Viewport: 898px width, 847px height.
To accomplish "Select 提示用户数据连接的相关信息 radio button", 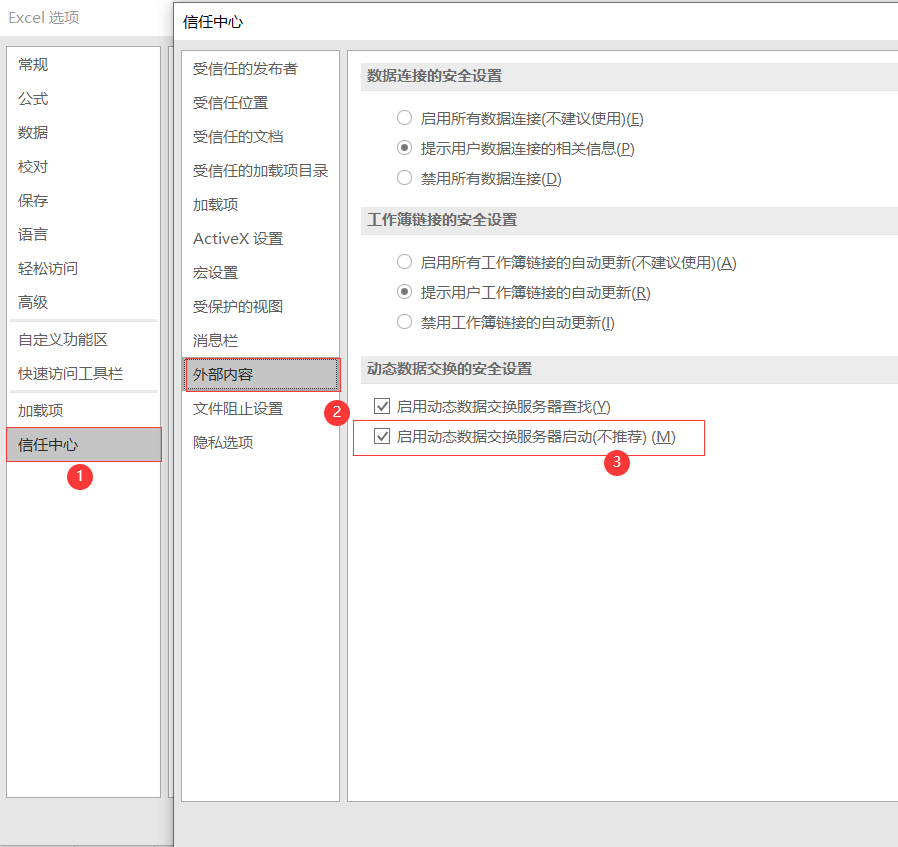I will 404,148.
